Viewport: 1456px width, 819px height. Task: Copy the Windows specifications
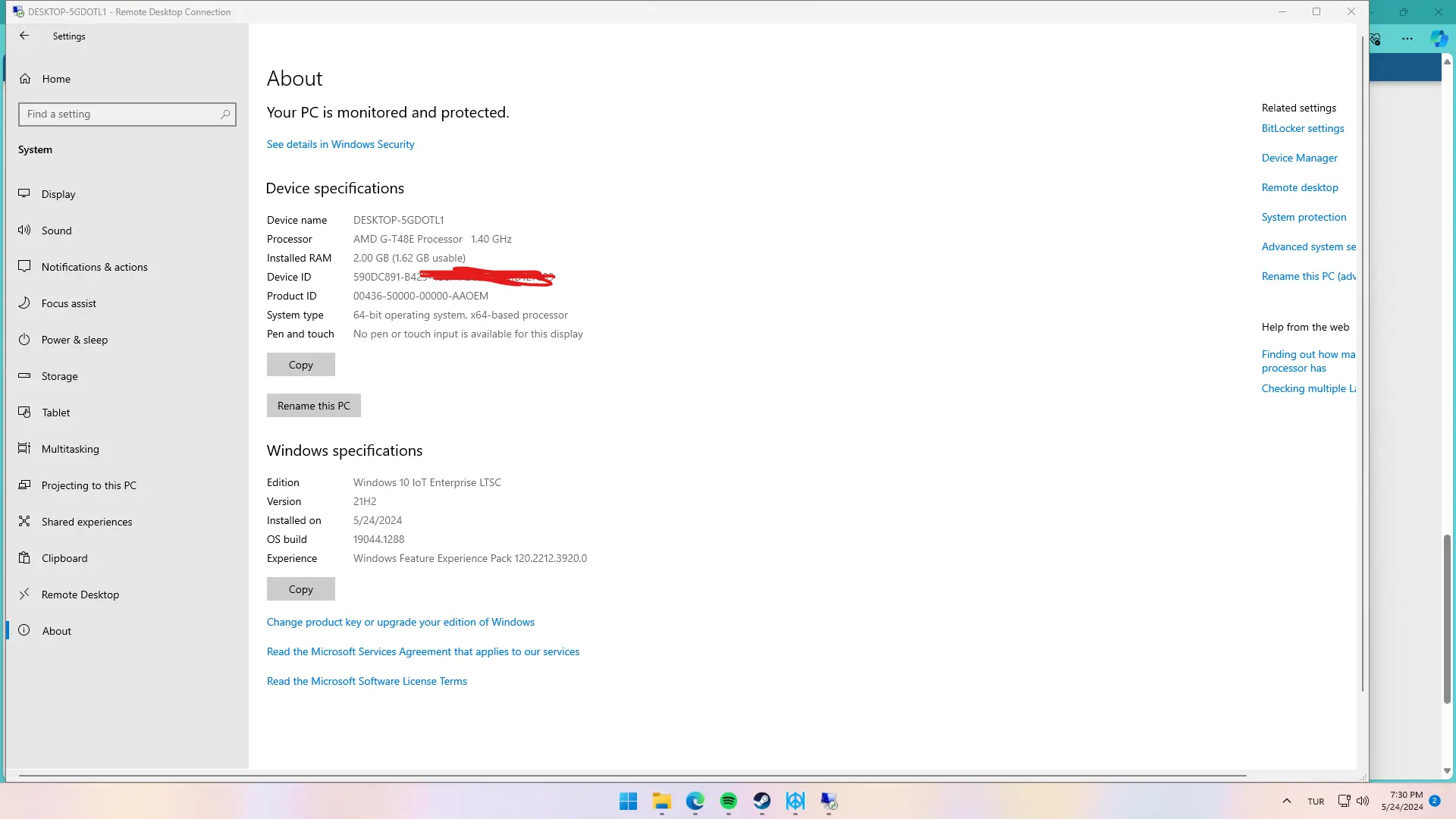pos(301,589)
